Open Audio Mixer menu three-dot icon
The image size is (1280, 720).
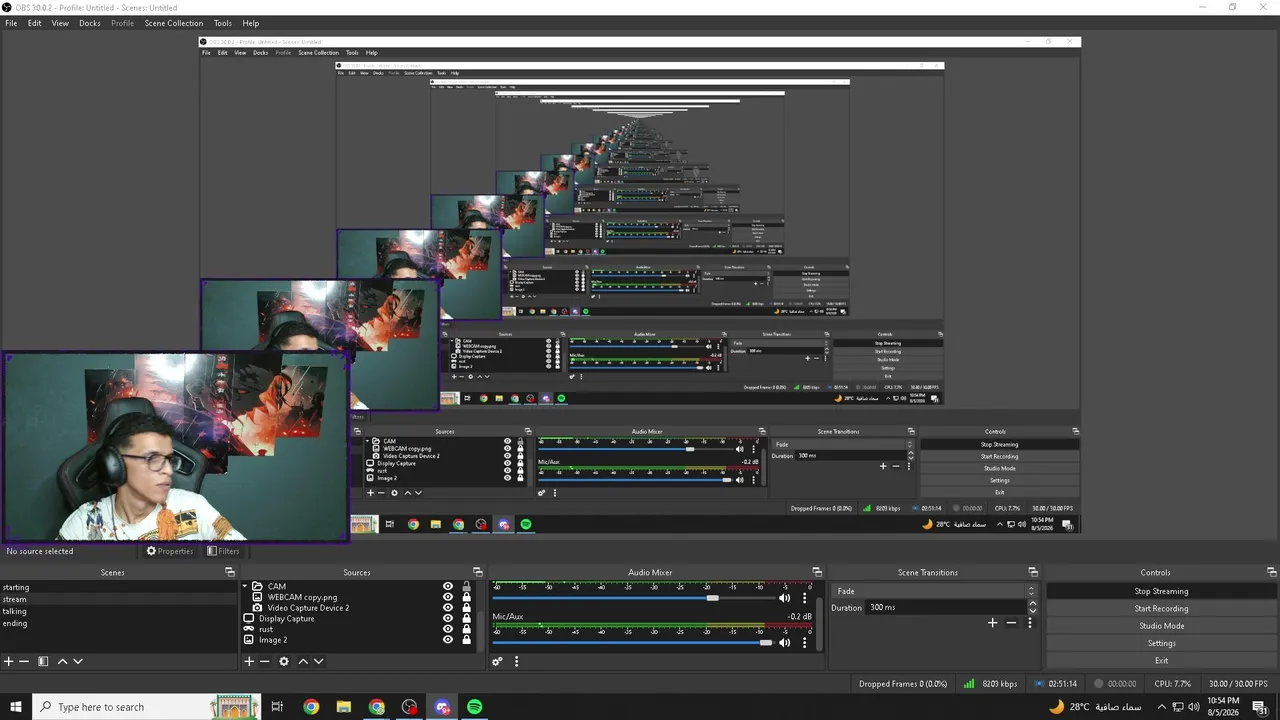pyautogui.click(x=516, y=661)
